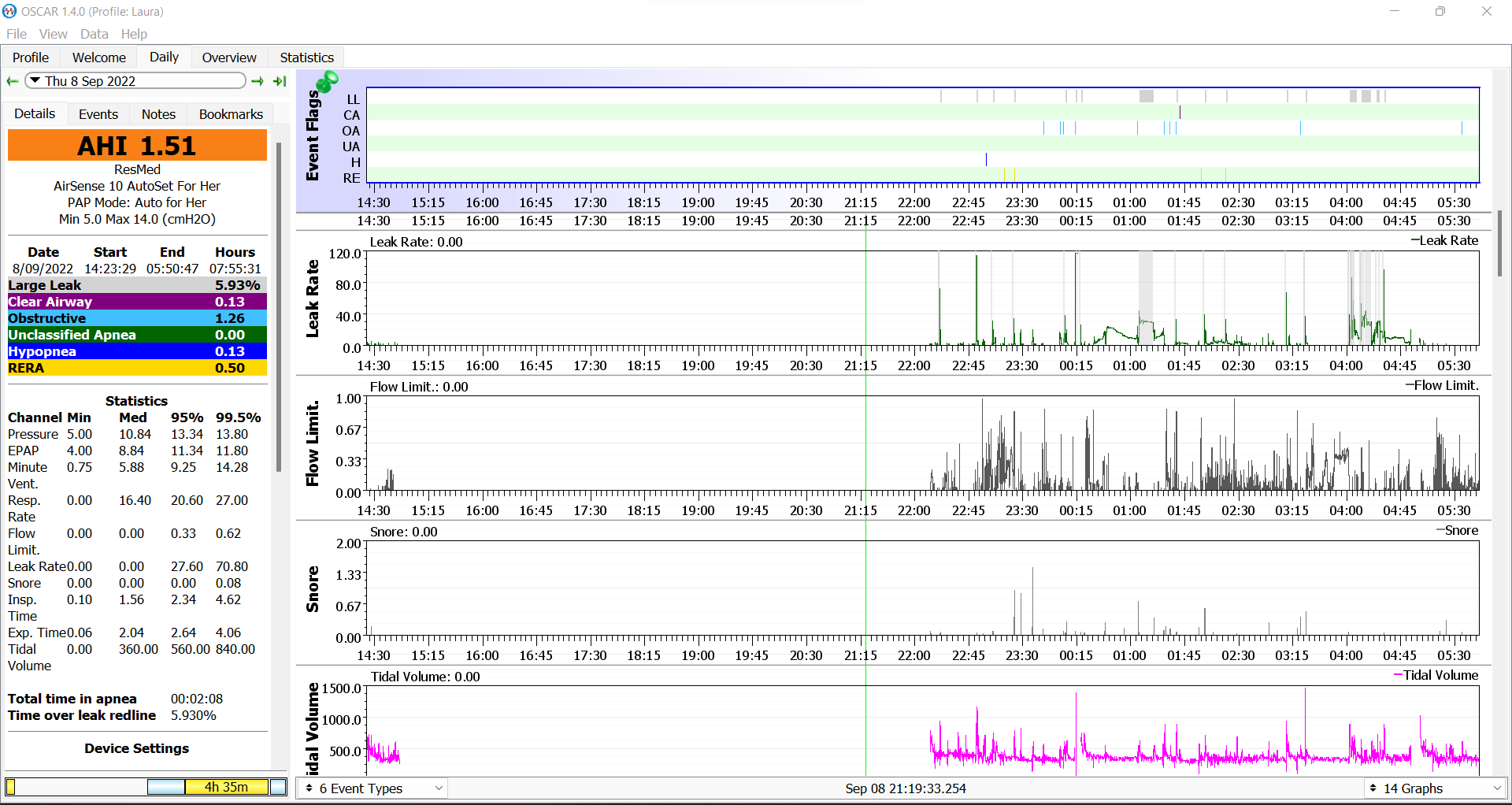This screenshot has width=1512, height=805.
Task: Switch to the Profile tab
Action: point(31,57)
